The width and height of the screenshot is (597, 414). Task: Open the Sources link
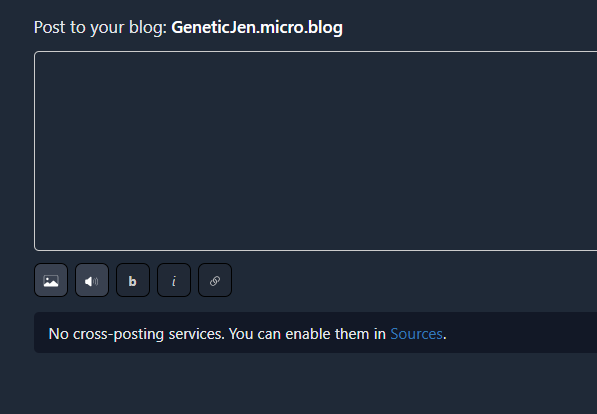pos(416,334)
